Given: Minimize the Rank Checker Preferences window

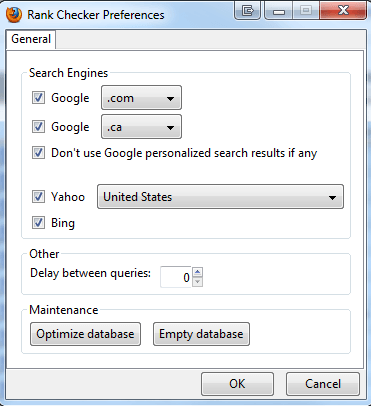Looking at the screenshot, I should pyautogui.click(x=279, y=10).
